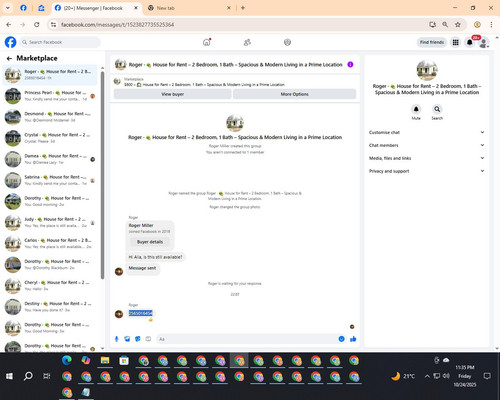
Task: Click the Chrome address bar URL
Action: tap(117, 25)
